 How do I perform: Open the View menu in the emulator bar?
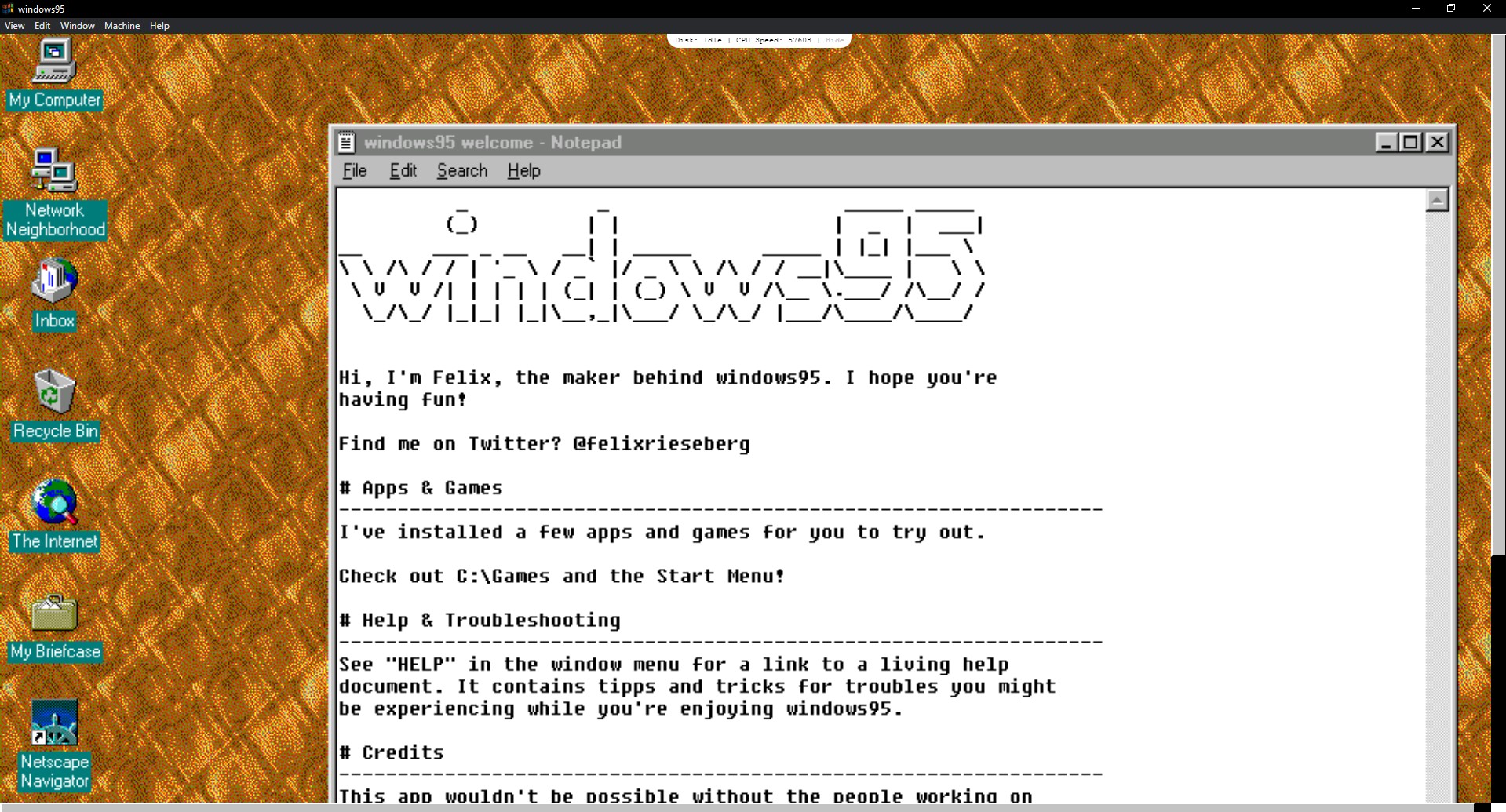(14, 25)
